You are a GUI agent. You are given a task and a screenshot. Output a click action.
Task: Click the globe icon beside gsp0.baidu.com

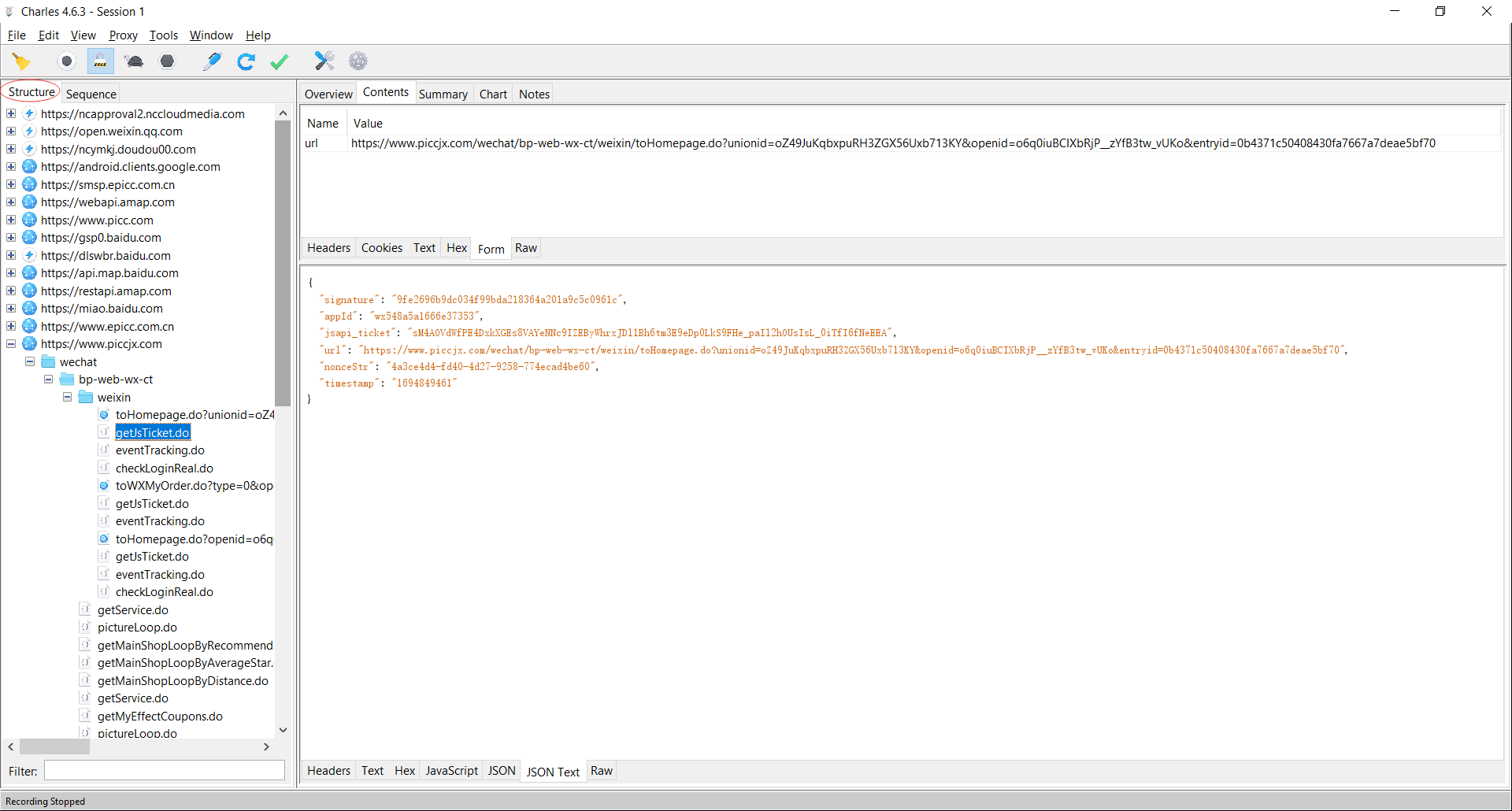click(30, 238)
